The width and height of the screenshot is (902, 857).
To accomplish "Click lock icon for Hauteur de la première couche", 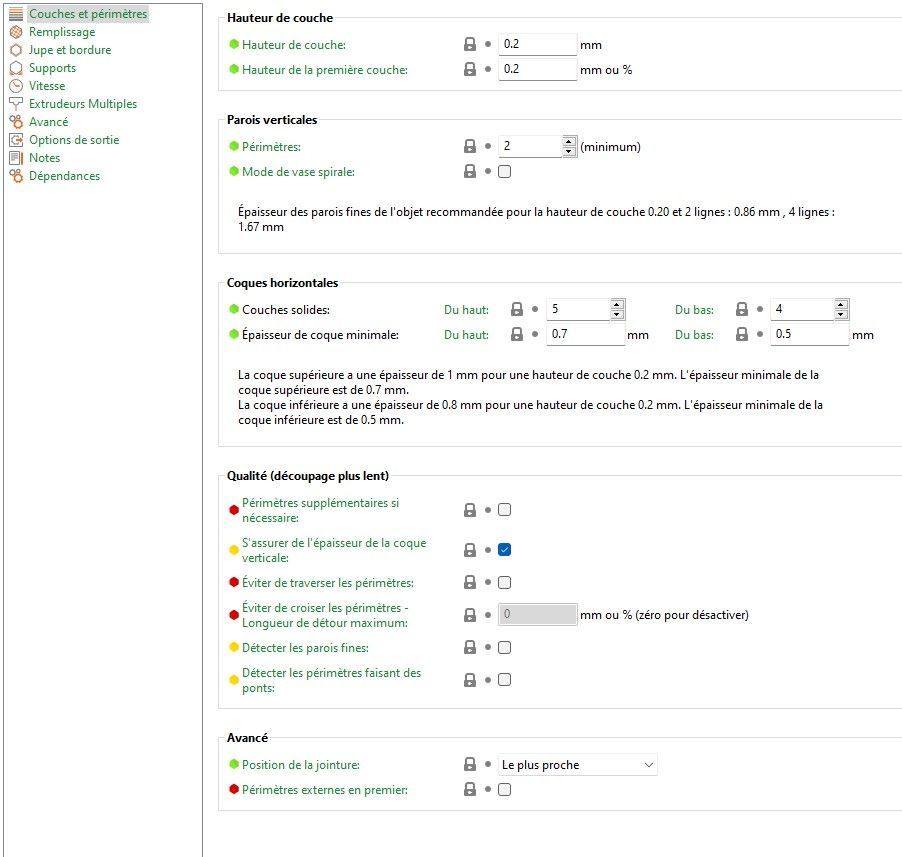I will click(x=470, y=69).
